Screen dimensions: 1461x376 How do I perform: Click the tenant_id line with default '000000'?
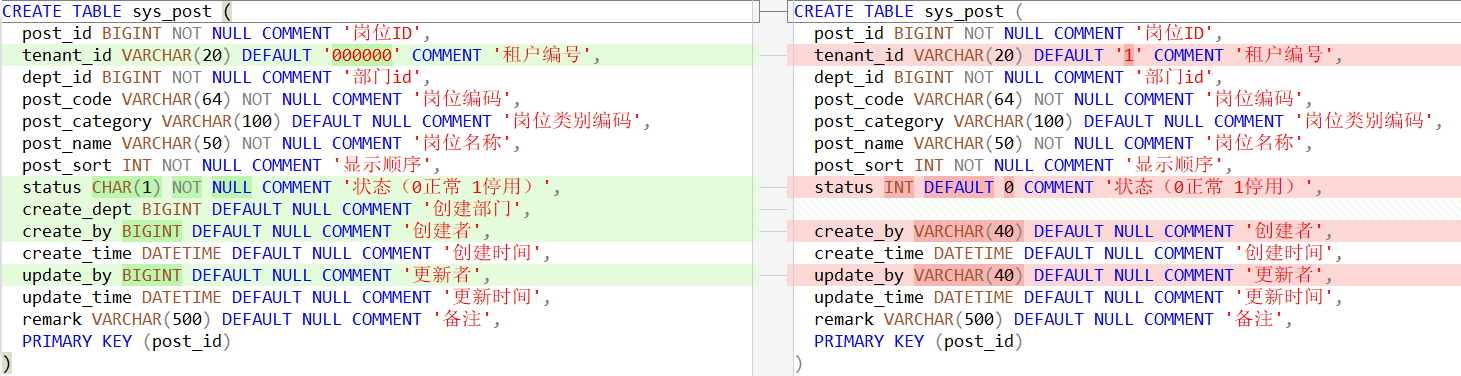(x=311, y=55)
